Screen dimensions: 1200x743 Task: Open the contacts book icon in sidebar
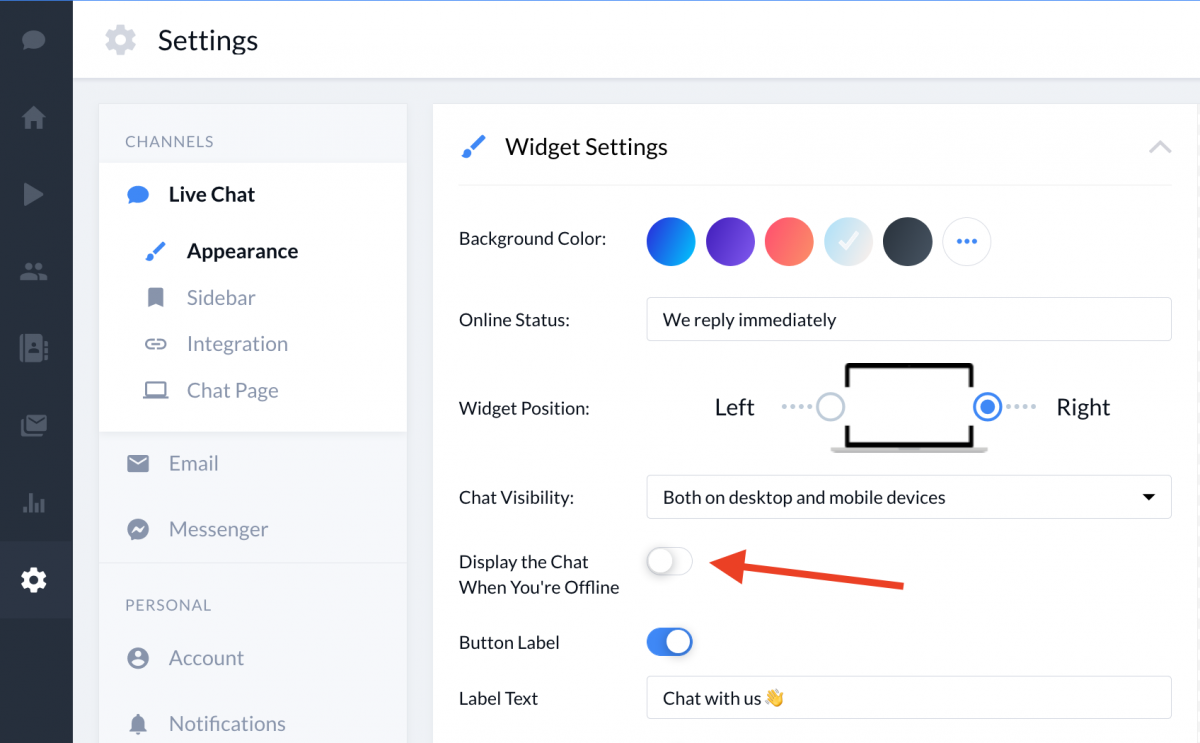coord(34,348)
